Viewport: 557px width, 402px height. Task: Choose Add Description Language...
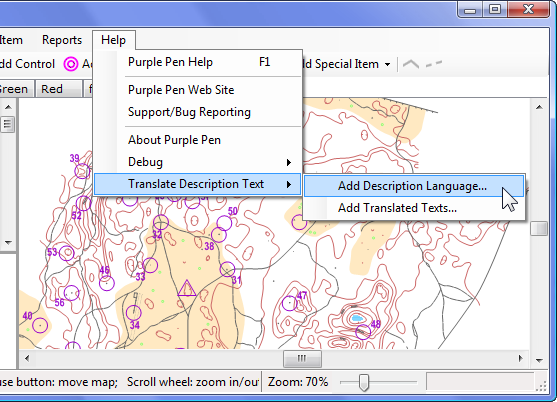414,186
